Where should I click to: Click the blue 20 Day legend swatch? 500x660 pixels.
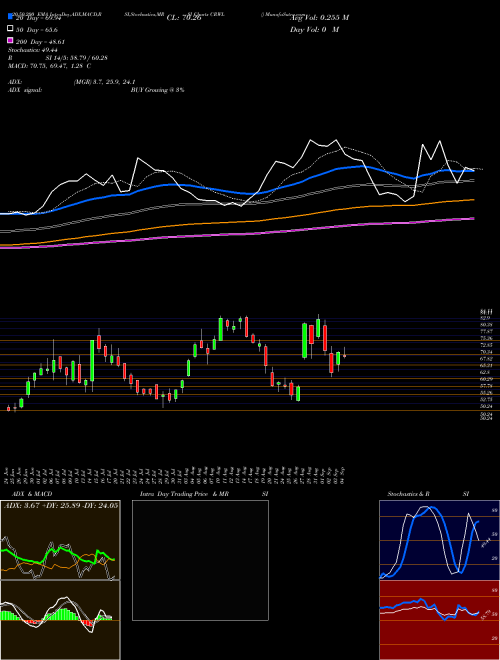click(10, 17)
